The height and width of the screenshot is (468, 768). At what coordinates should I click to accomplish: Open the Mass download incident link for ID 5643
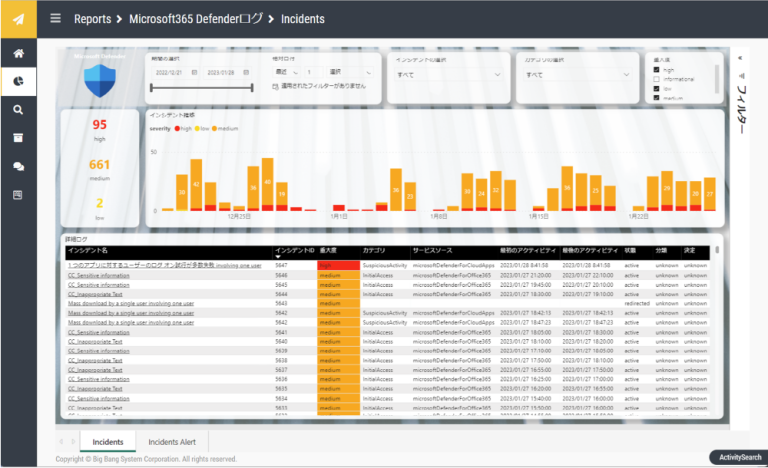pos(116,303)
